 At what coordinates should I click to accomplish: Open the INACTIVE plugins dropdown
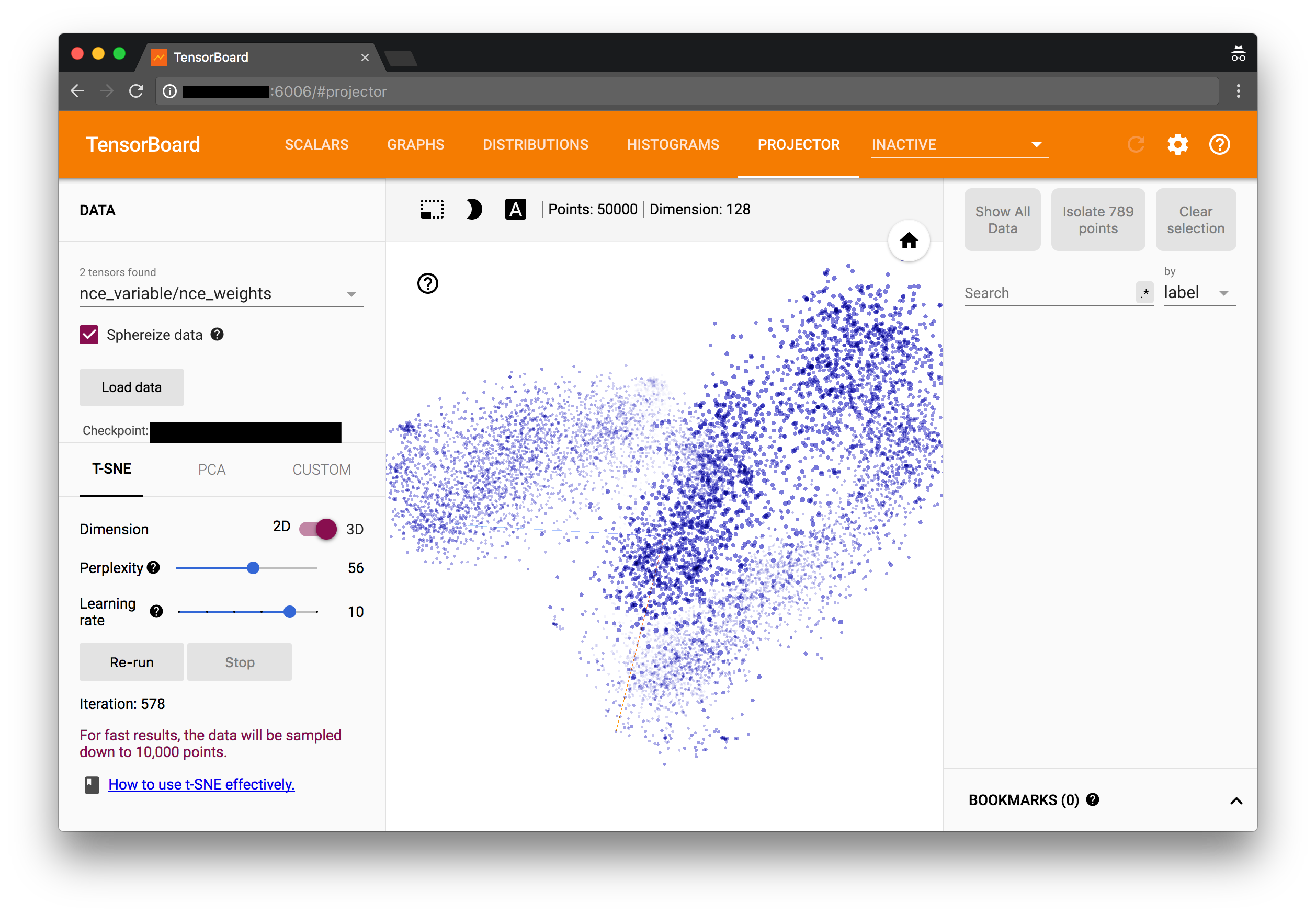click(960, 144)
